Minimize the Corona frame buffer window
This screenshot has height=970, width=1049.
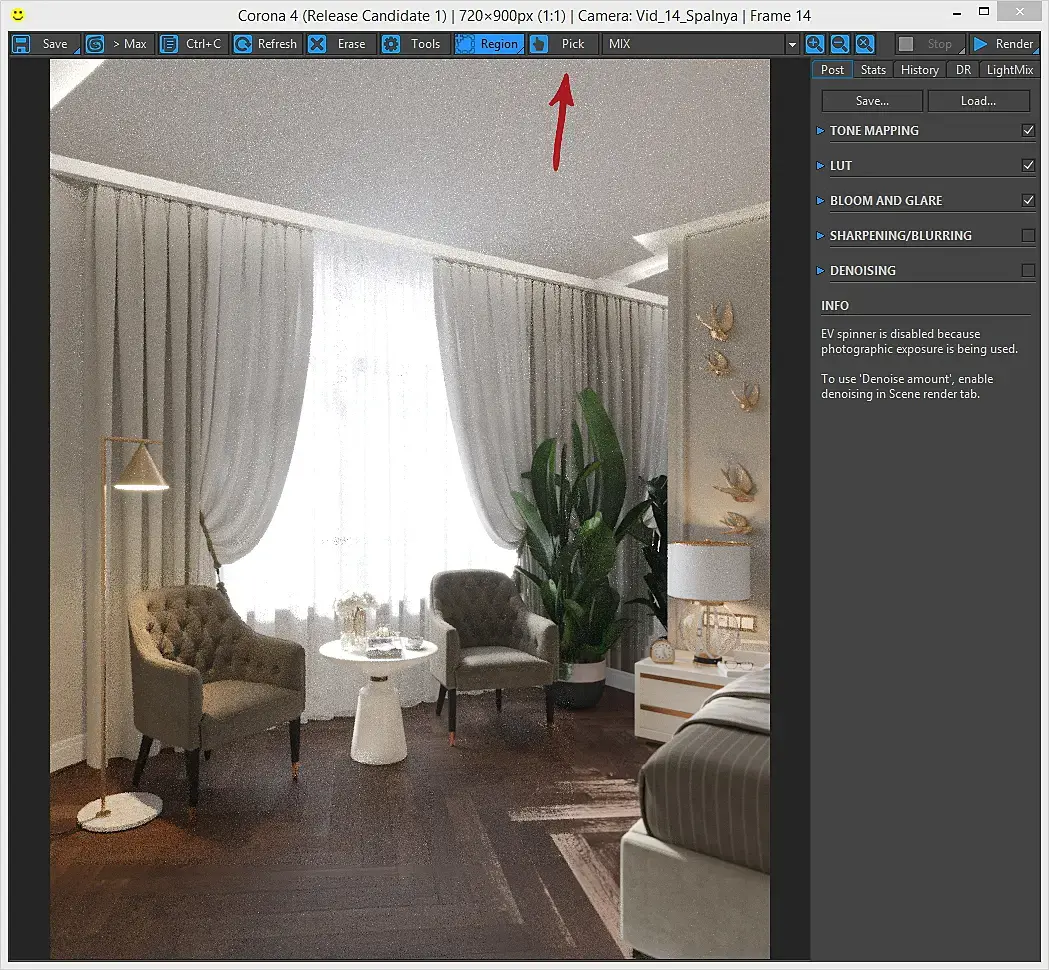pyautogui.click(x=957, y=13)
